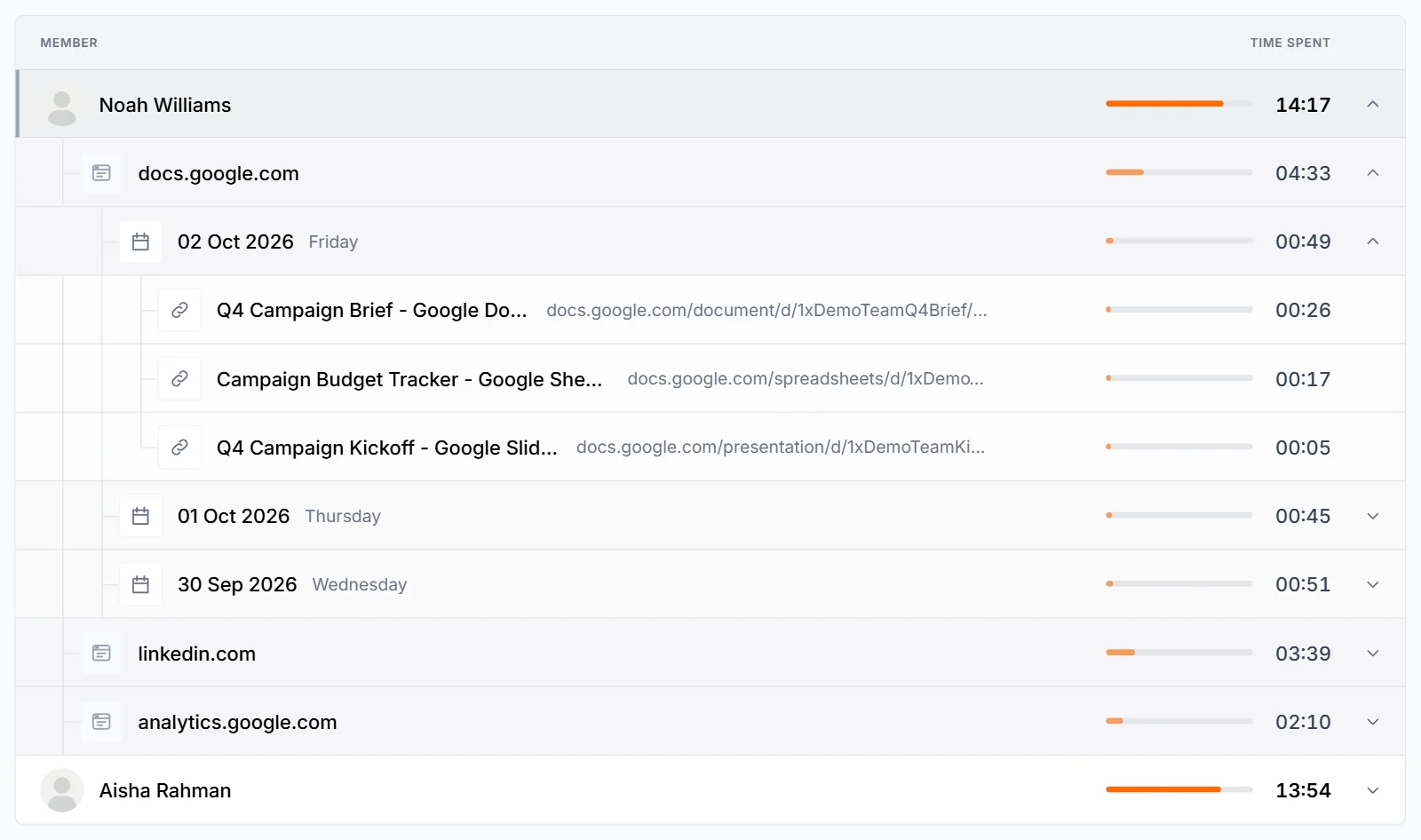Collapse Noah Williams row
The height and width of the screenshot is (840, 1421).
tap(1373, 105)
